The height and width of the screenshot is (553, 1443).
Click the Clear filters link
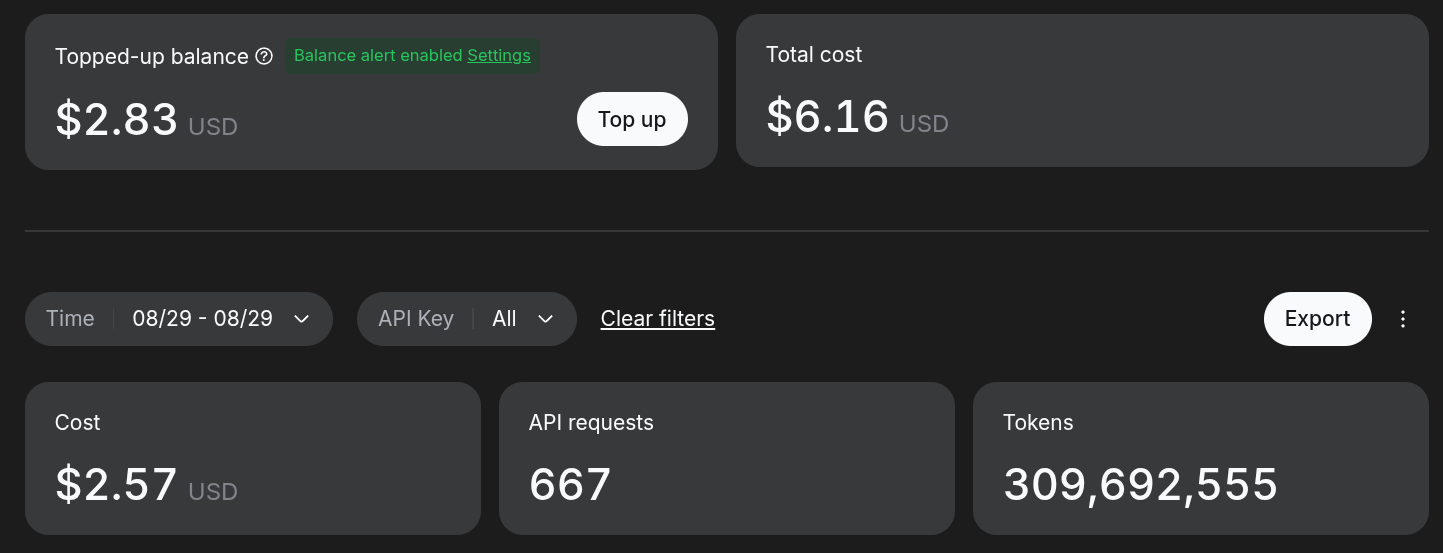(x=658, y=319)
